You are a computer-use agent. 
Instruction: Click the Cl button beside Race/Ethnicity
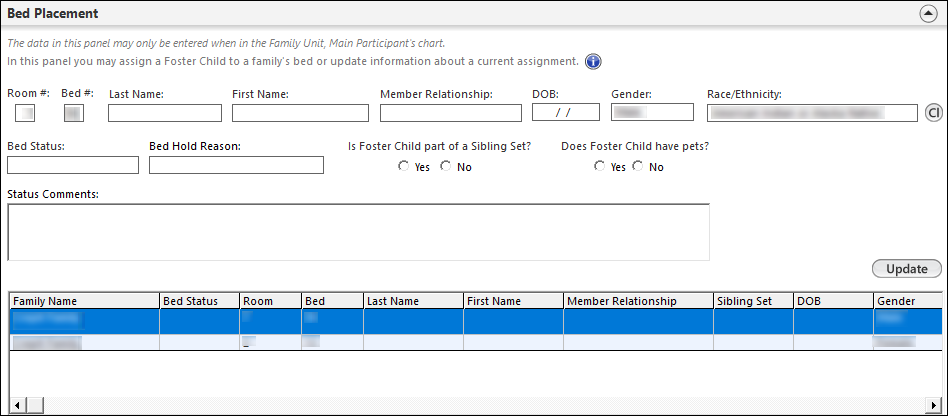(x=934, y=112)
